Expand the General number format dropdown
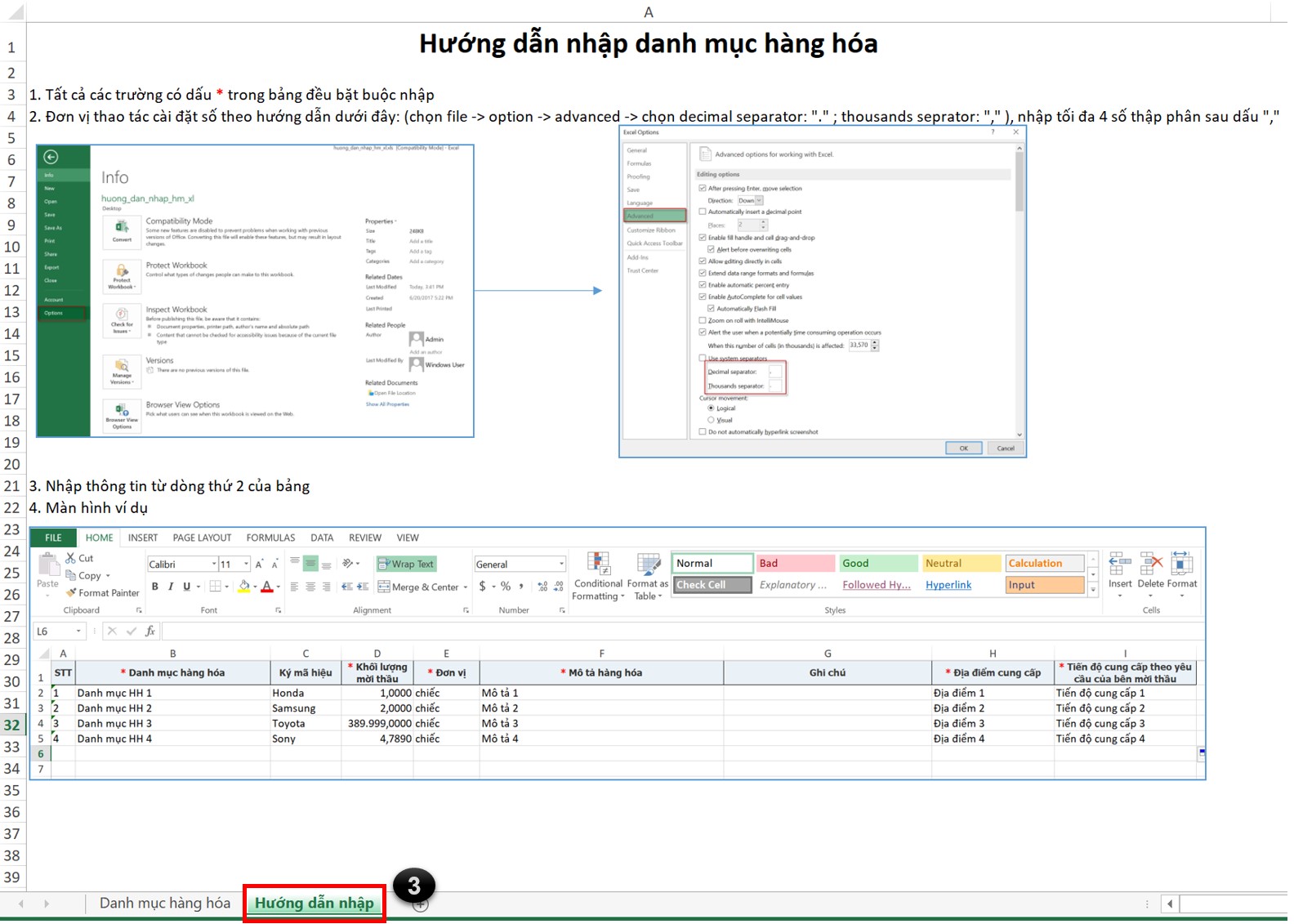The width and height of the screenshot is (1294, 924). 561,565
